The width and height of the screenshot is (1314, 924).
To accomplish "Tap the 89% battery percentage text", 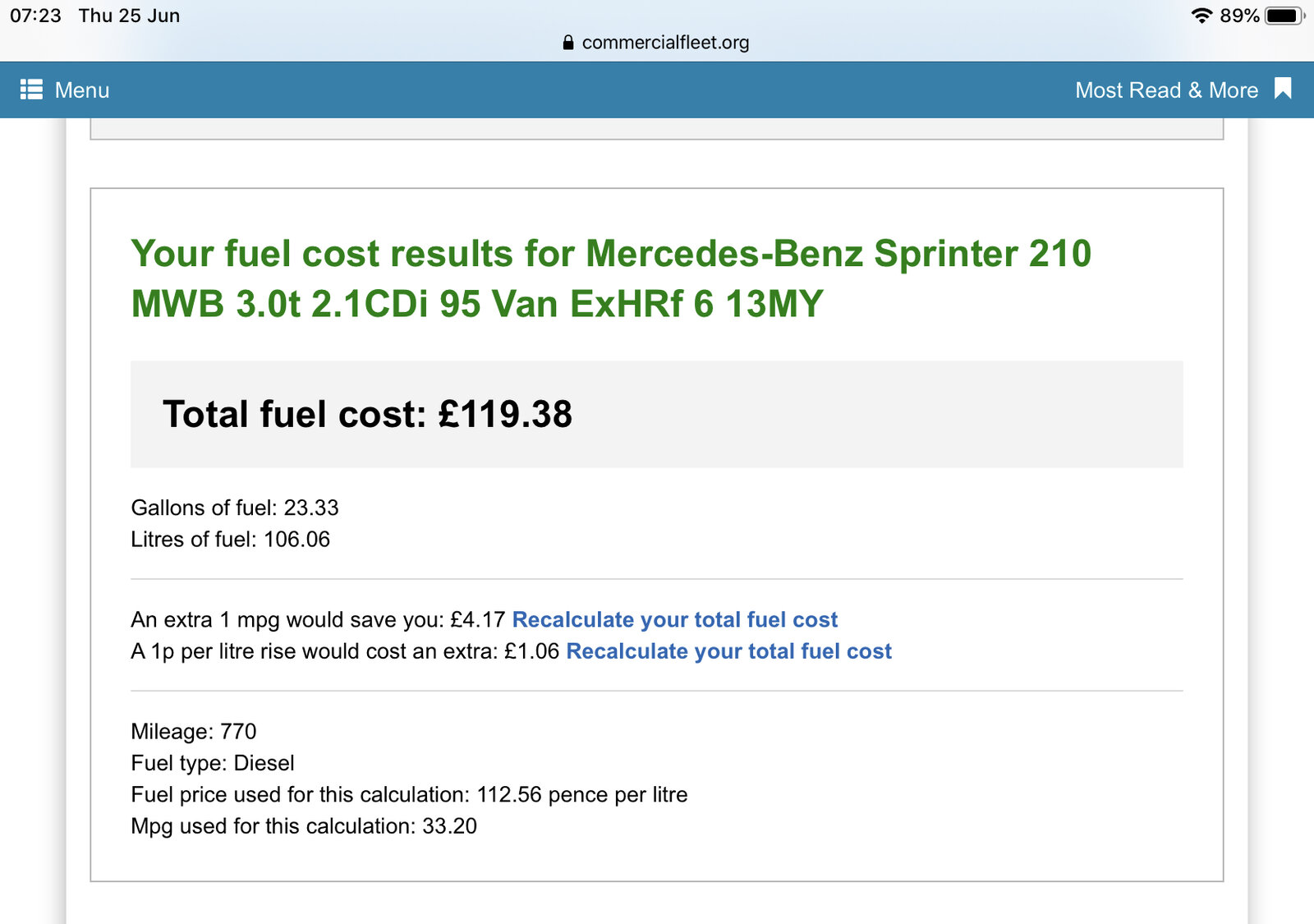I will (1238, 16).
